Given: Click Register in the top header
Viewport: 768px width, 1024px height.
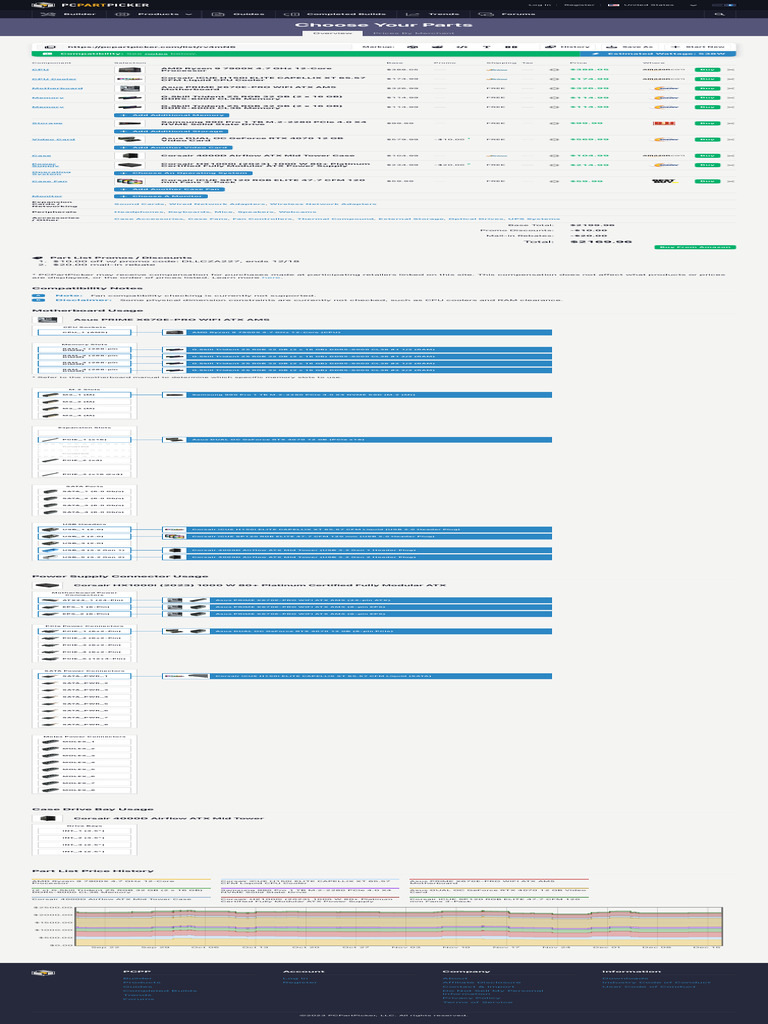Looking at the screenshot, I should pos(579,5).
